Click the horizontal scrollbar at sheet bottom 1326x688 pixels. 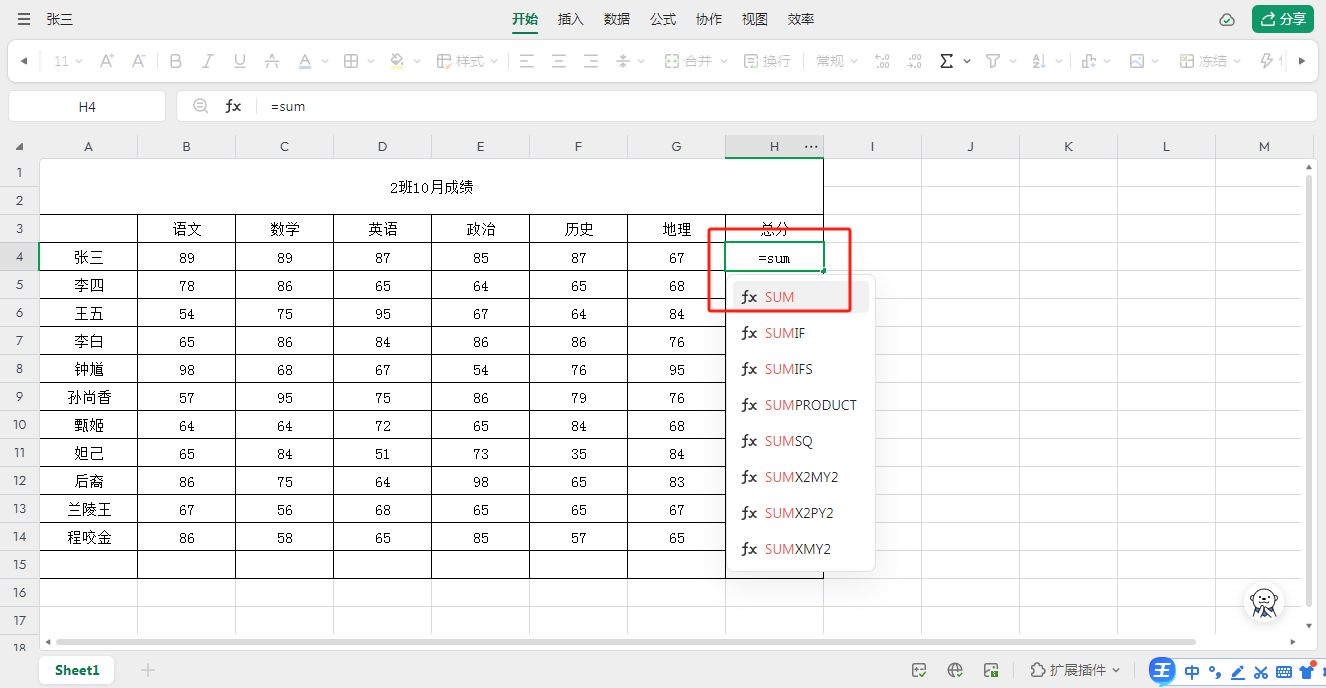pos(625,641)
